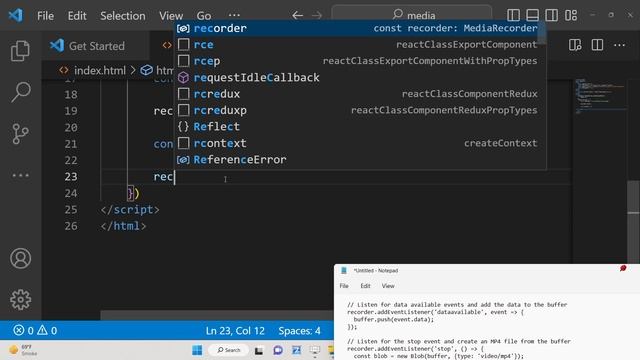Open the Manage gear icon

click(x=20, y=300)
